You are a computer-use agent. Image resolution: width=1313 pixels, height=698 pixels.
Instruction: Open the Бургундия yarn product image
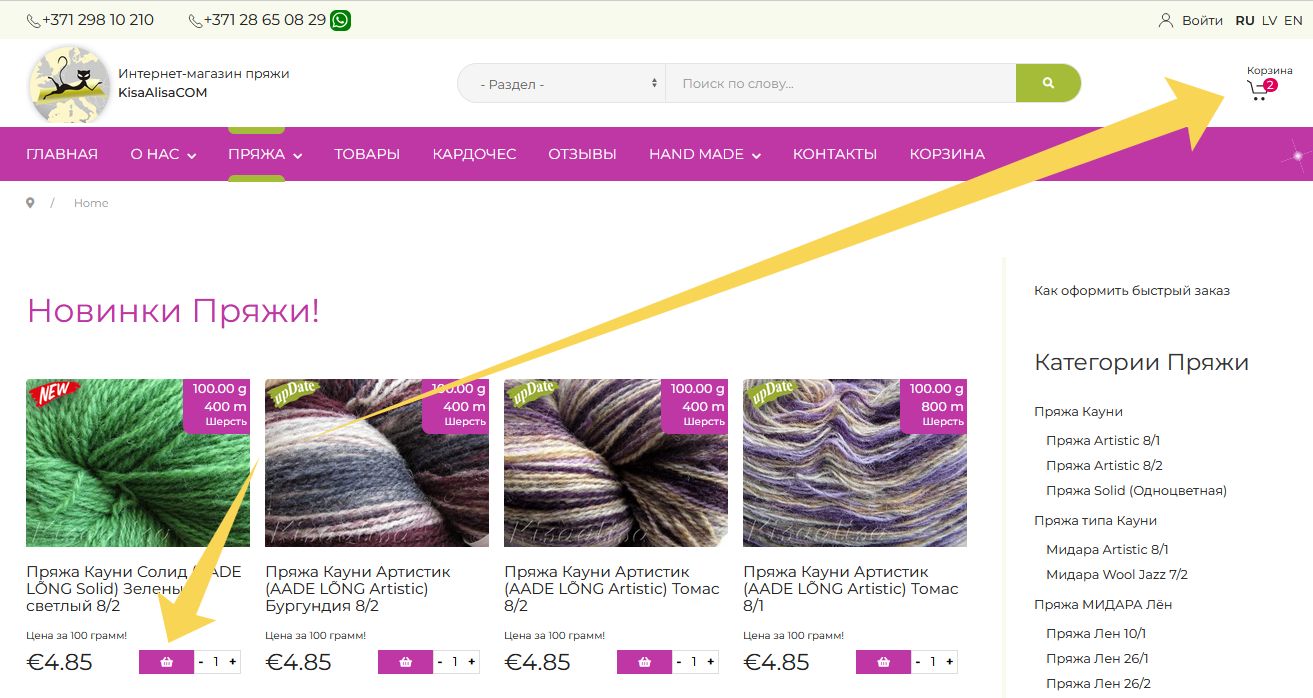coord(377,463)
